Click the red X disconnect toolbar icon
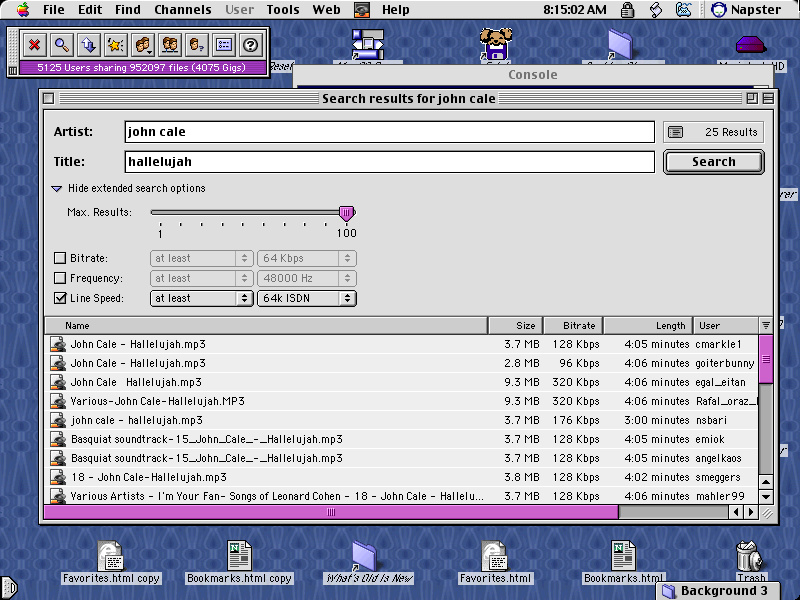 click(x=34, y=45)
